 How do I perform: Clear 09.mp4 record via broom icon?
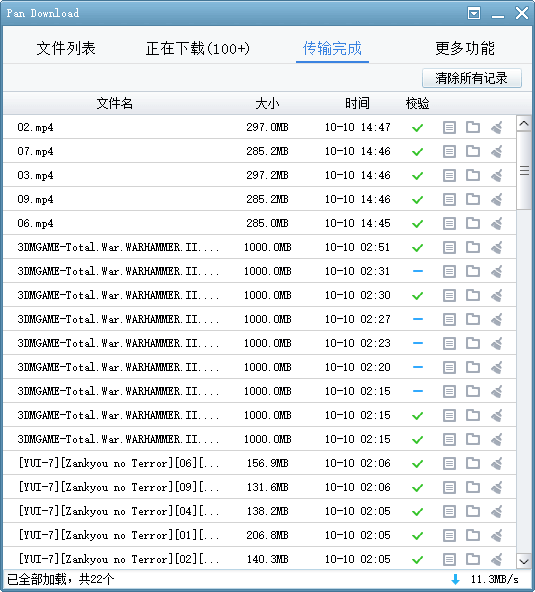[497, 200]
